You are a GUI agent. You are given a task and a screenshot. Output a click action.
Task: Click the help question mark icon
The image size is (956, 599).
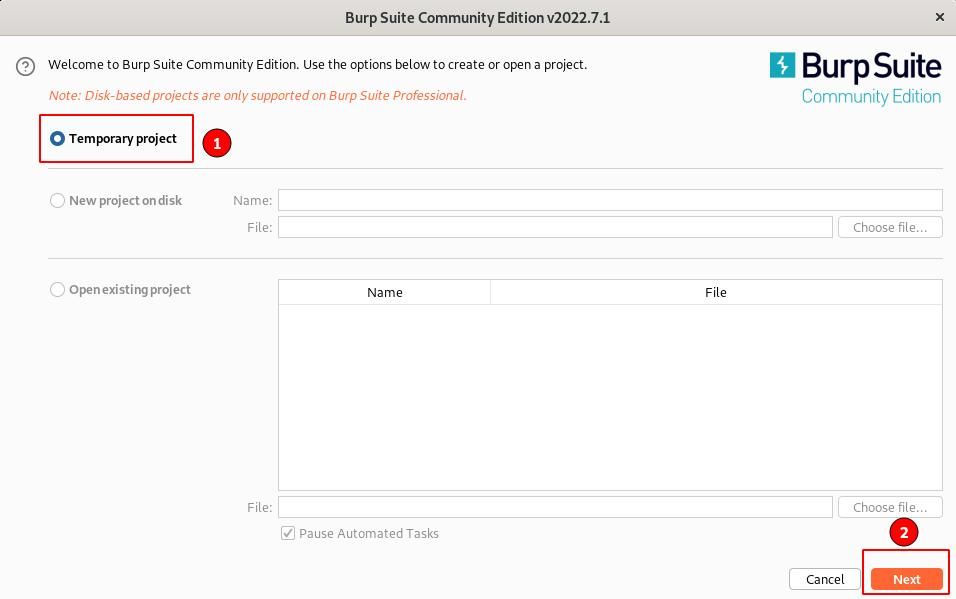tap(26, 66)
